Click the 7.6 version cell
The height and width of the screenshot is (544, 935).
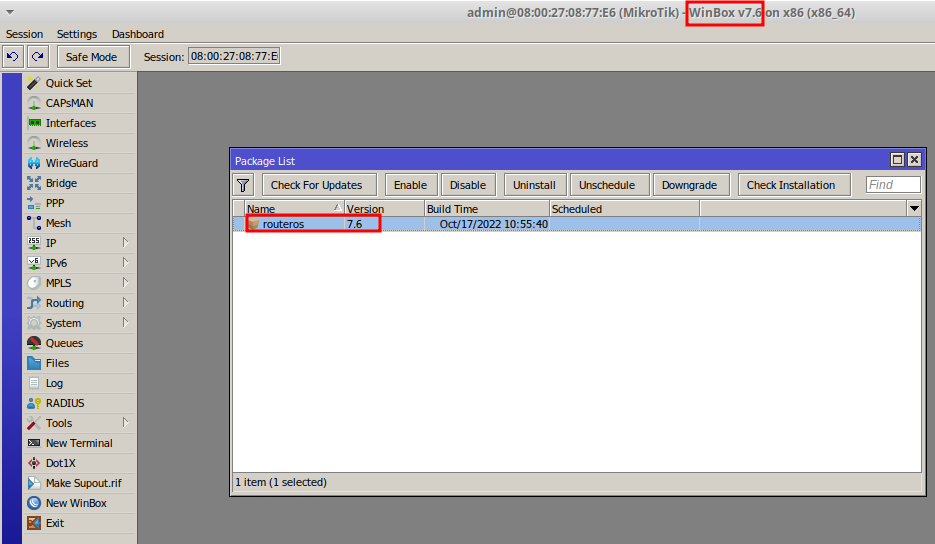point(354,224)
